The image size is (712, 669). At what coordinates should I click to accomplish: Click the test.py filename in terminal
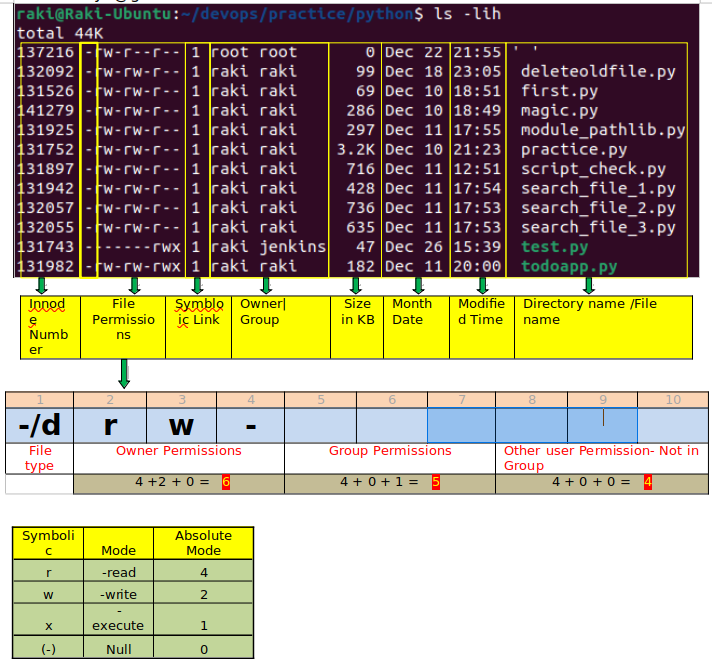coord(554,247)
